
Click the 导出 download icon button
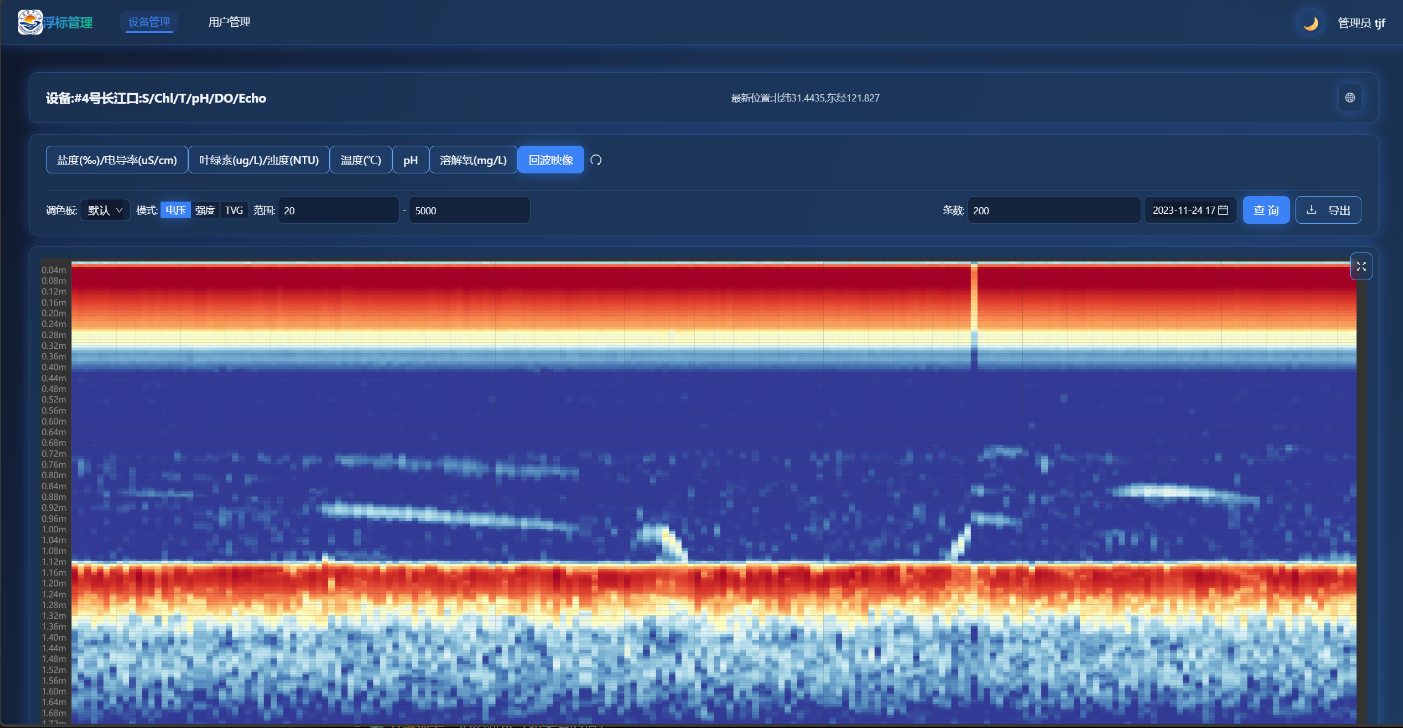coord(1328,210)
